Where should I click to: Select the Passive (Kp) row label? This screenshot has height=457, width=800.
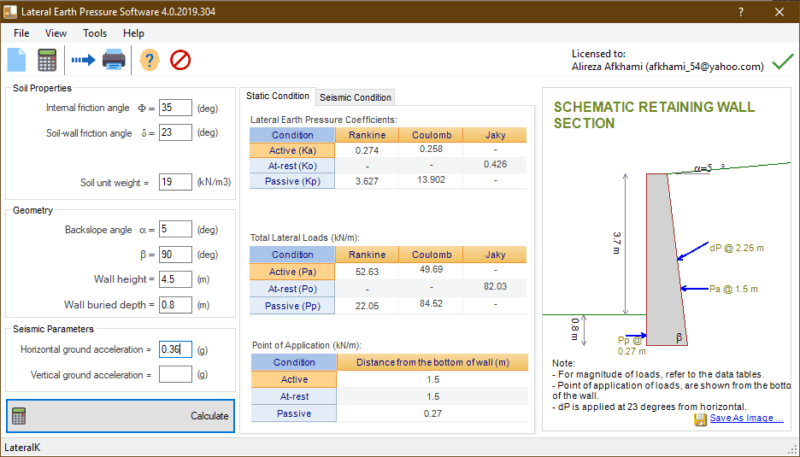coord(292,181)
